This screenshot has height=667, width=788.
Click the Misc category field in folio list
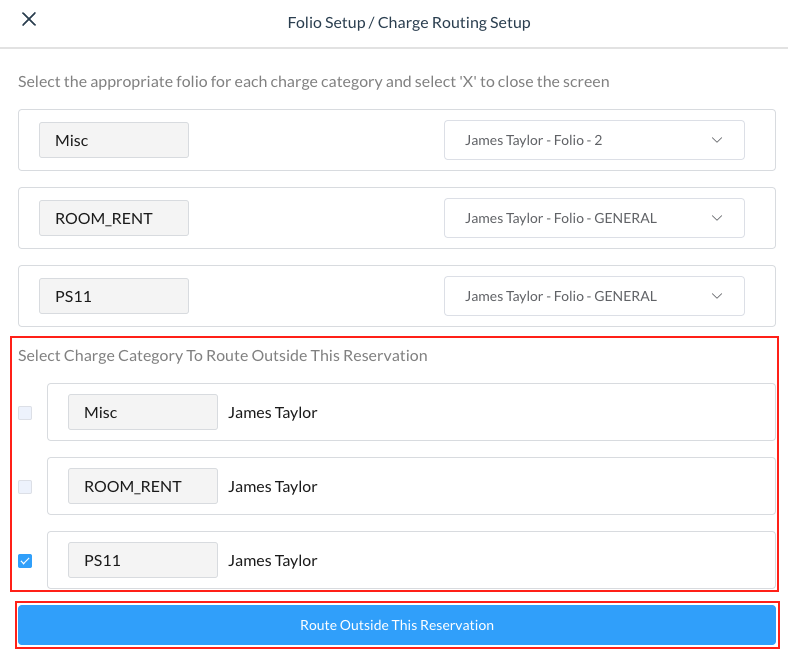114,140
